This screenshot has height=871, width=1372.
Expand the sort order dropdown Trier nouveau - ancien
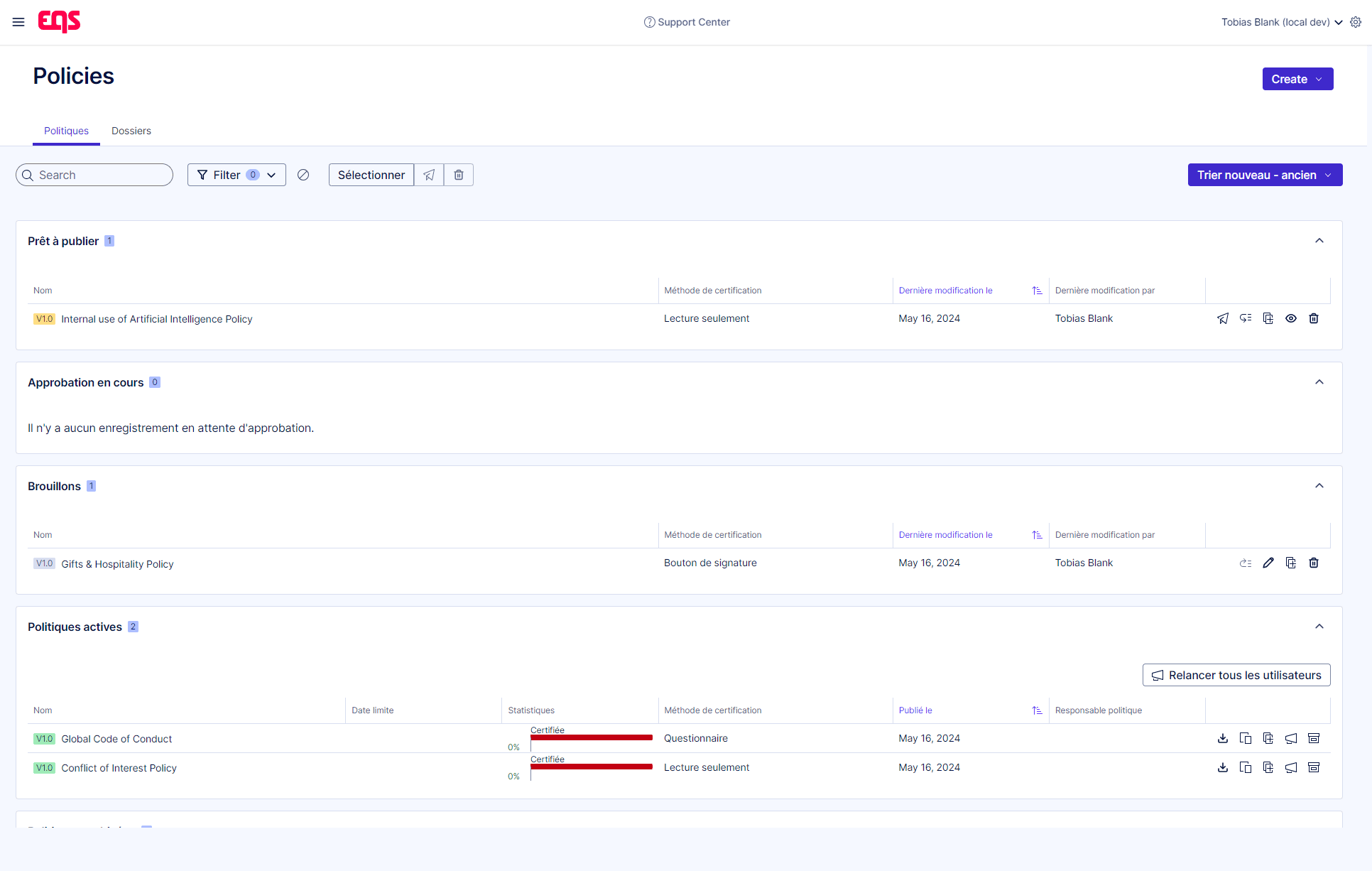click(x=1264, y=175)
